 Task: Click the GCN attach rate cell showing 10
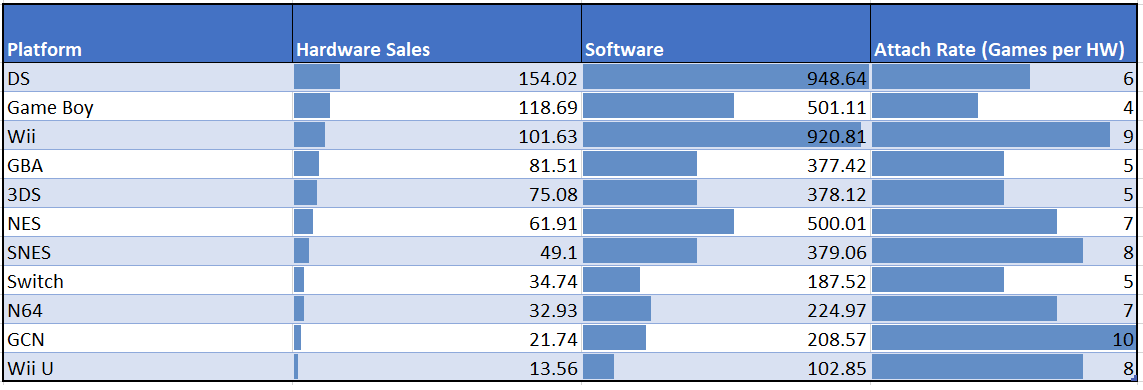[x=1004, y=338]
